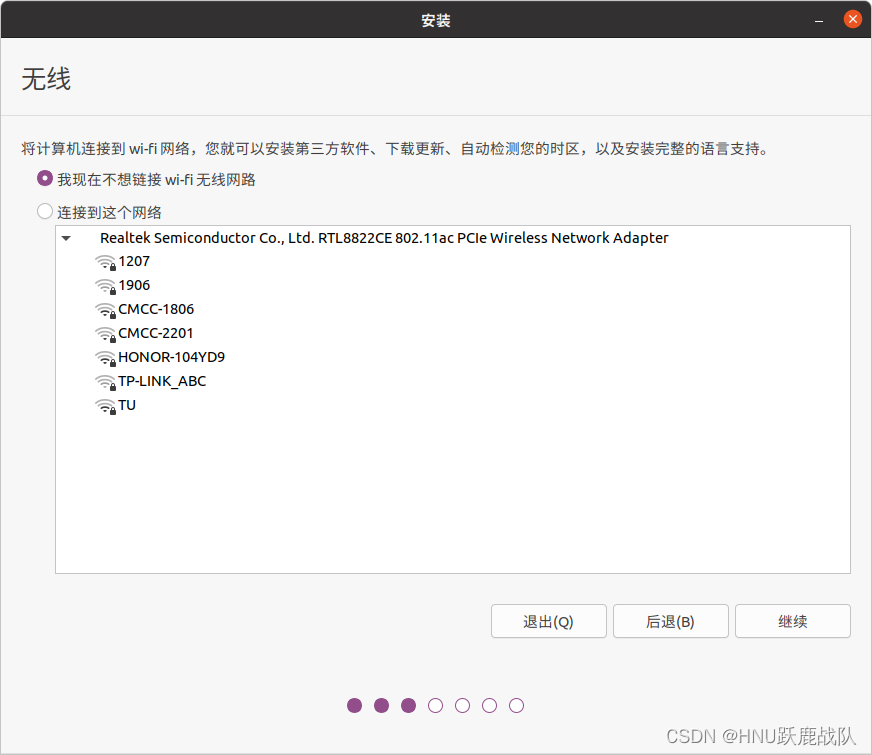872x755 pixels.
Task: Click the 退出(Q) button to quit installation
Action: (548, 621)
